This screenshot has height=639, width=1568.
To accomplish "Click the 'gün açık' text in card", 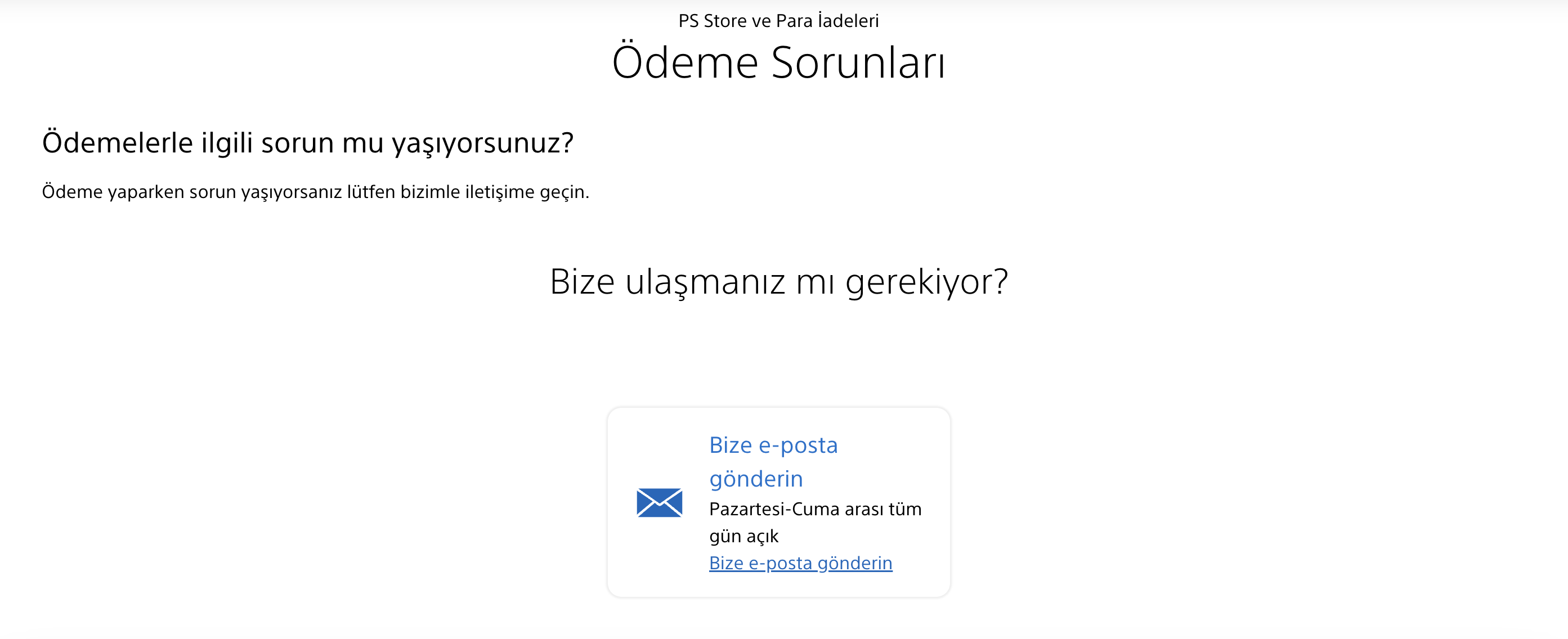I will [x=744, y=536].
